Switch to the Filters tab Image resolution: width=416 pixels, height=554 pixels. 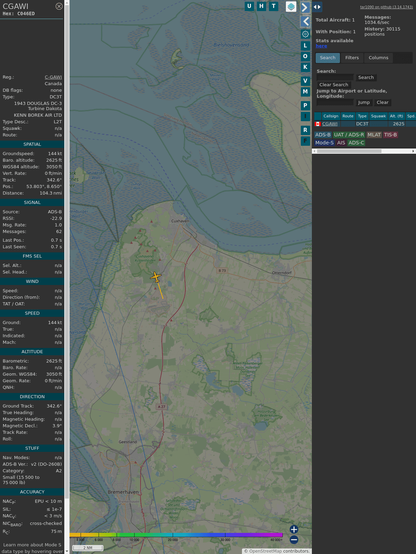[x=352, y=58]
